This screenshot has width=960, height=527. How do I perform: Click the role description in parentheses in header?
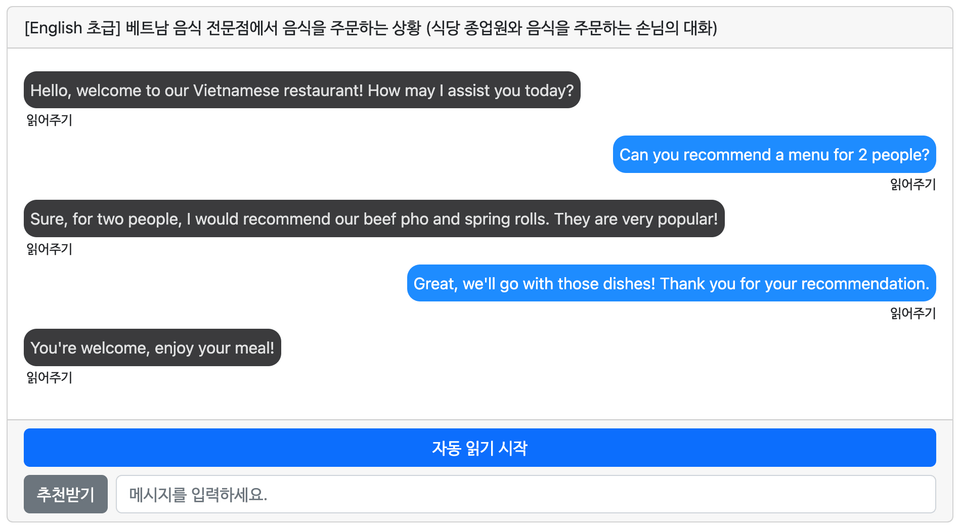click(572, 28)
